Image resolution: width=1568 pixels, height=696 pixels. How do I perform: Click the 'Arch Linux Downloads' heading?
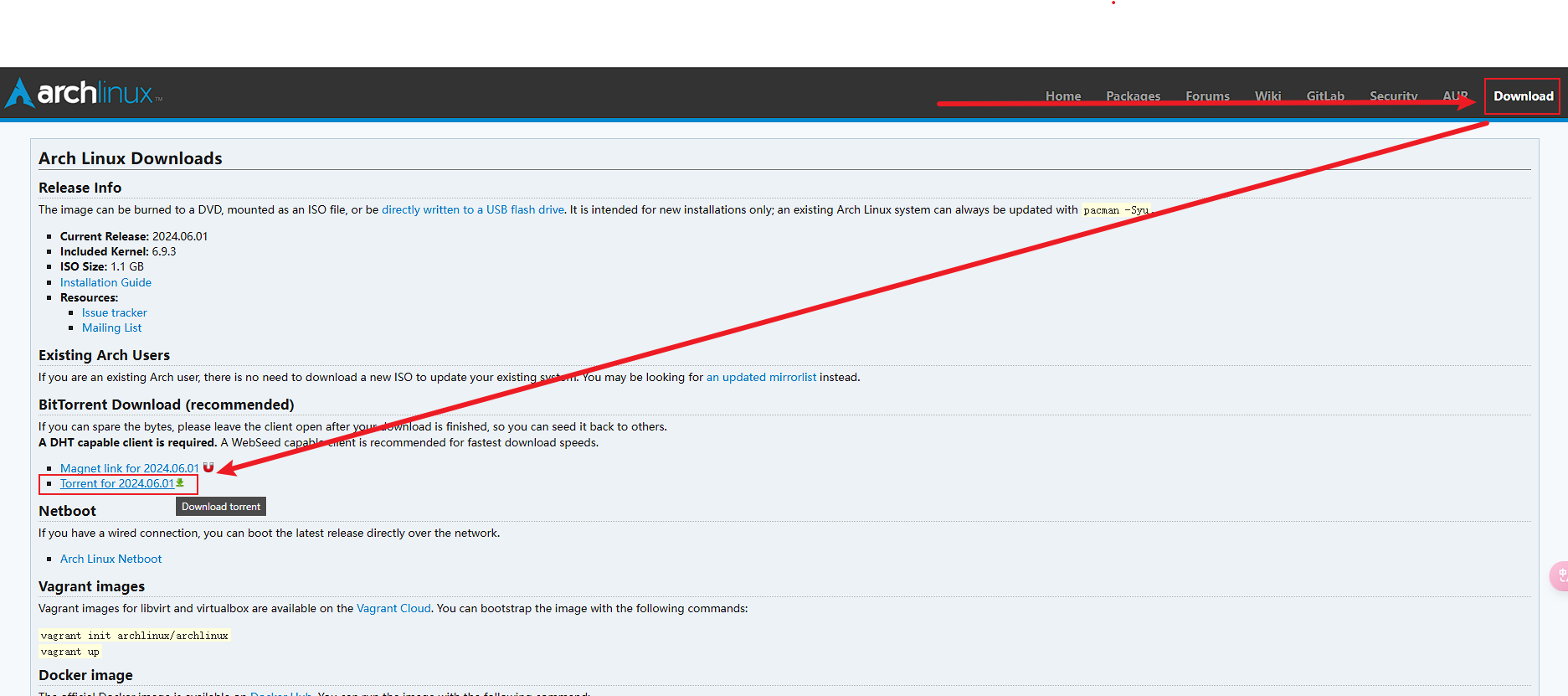(x=131, y=158)
